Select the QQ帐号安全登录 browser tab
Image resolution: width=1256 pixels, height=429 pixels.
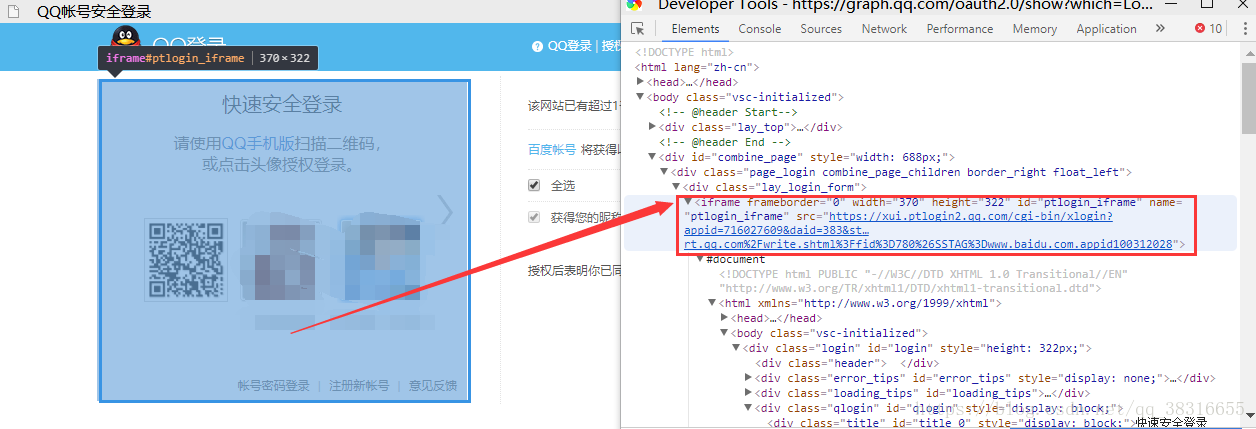tap(94, 12)
